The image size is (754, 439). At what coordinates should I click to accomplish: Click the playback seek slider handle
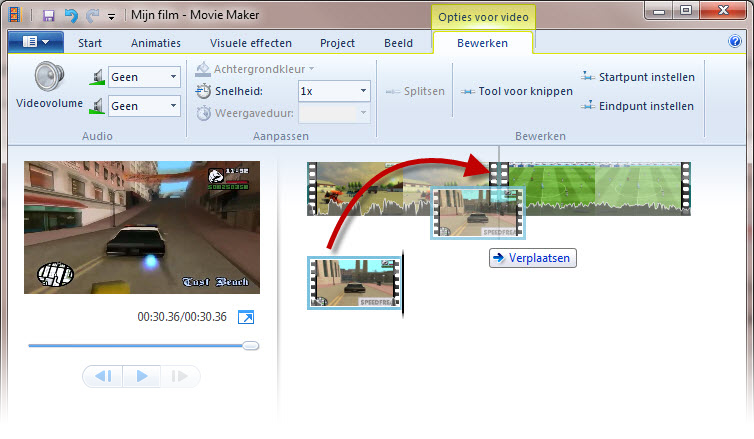coord(251,345)
